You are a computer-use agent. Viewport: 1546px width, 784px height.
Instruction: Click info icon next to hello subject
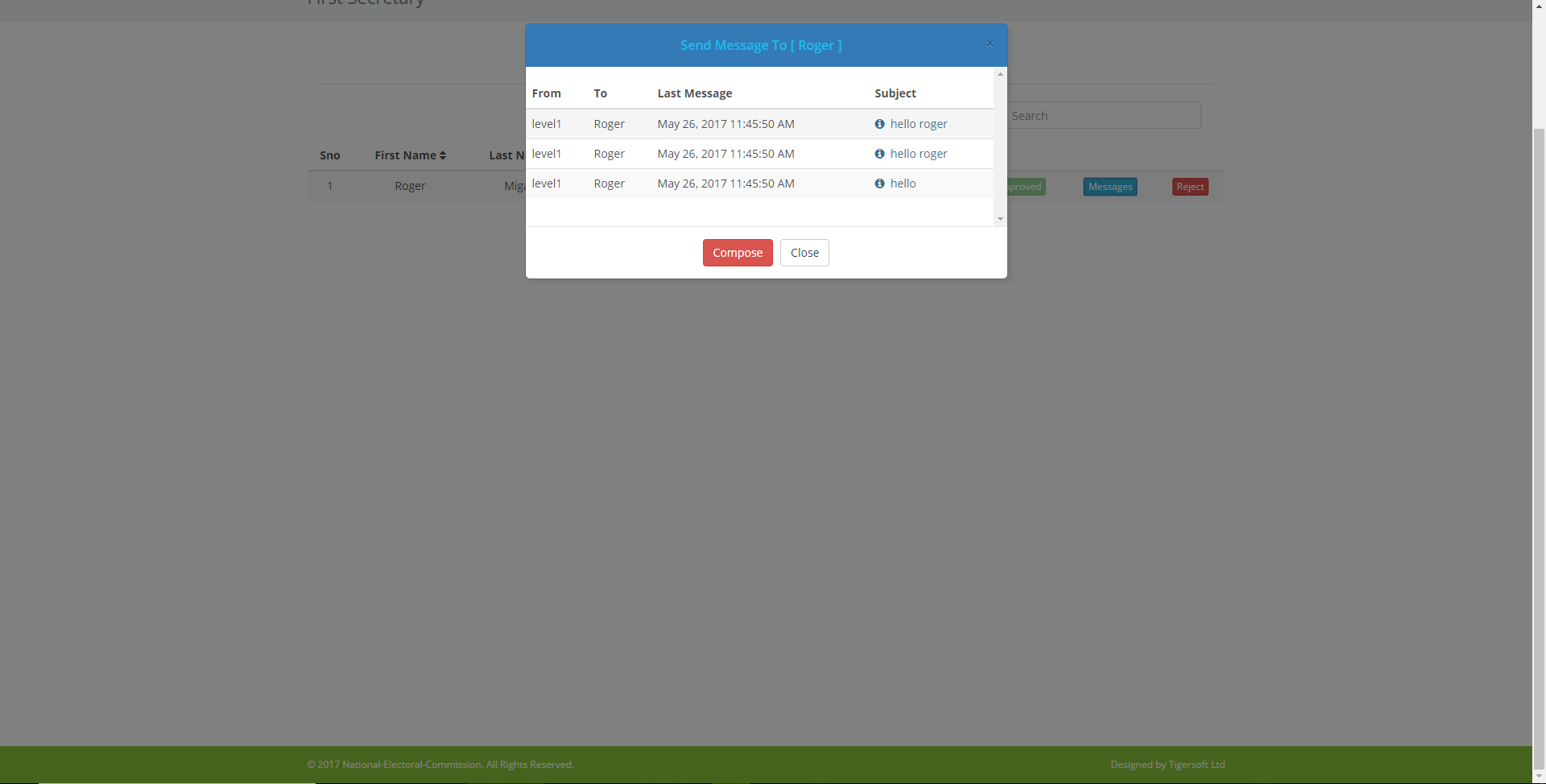(x=879, y=184)
